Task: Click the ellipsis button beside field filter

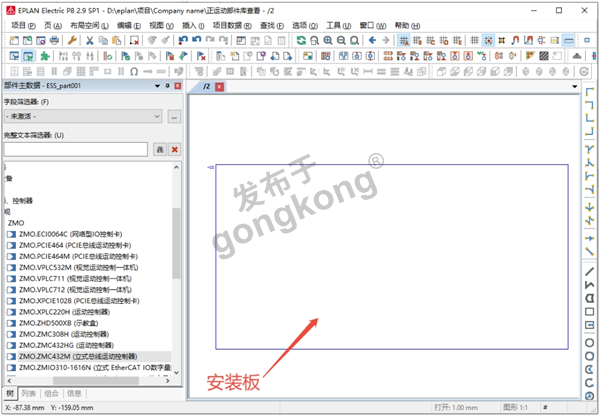Action: pyautogui.click(x=174, y=116)
